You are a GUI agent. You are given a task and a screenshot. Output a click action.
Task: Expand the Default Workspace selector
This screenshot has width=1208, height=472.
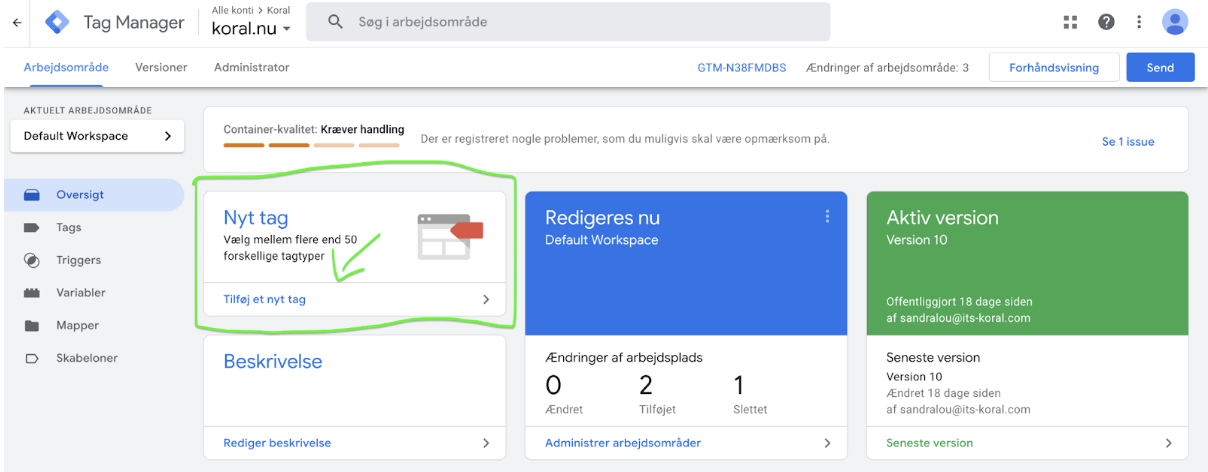coord(97,136)
